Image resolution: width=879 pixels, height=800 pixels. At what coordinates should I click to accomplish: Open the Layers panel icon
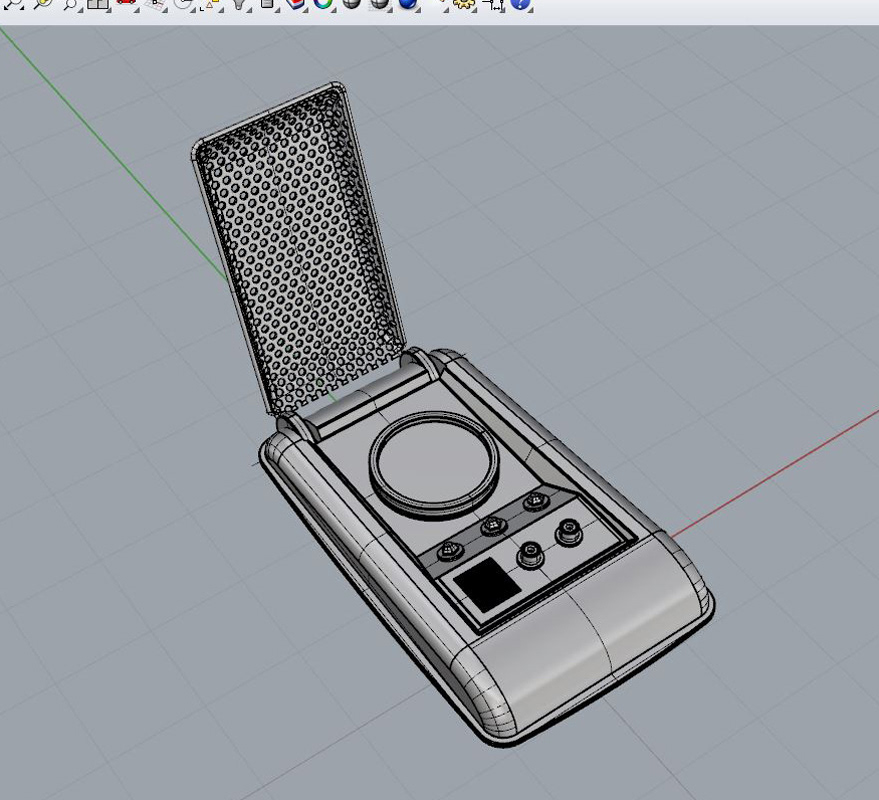tap(295, 3)
